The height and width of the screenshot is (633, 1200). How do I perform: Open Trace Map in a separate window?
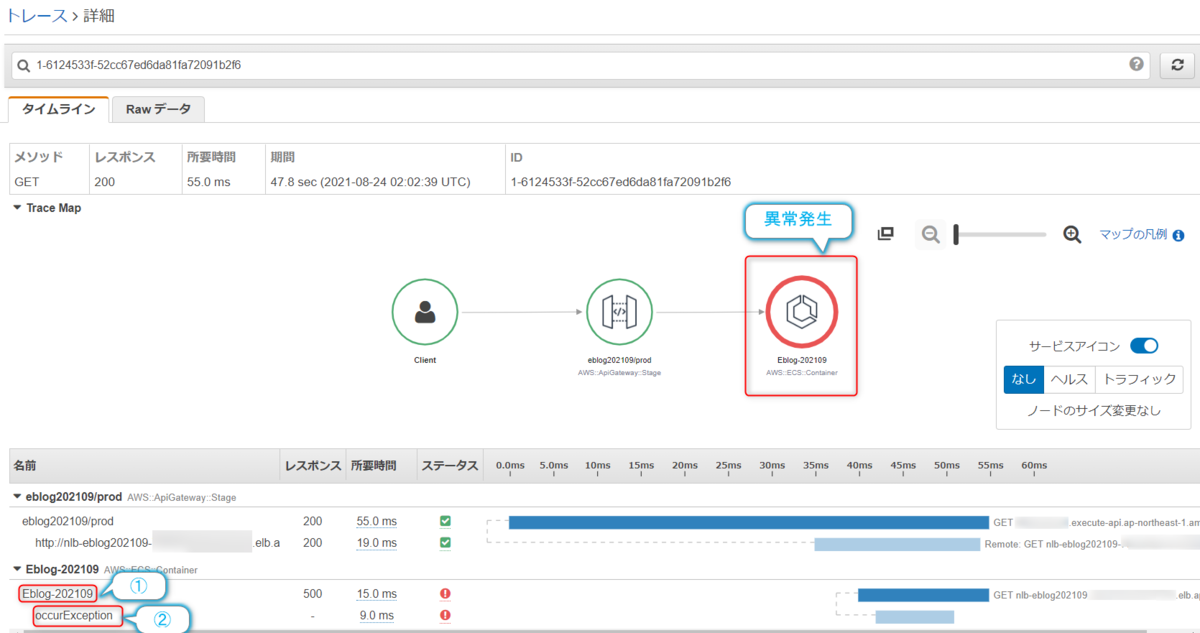click(884, 231)
